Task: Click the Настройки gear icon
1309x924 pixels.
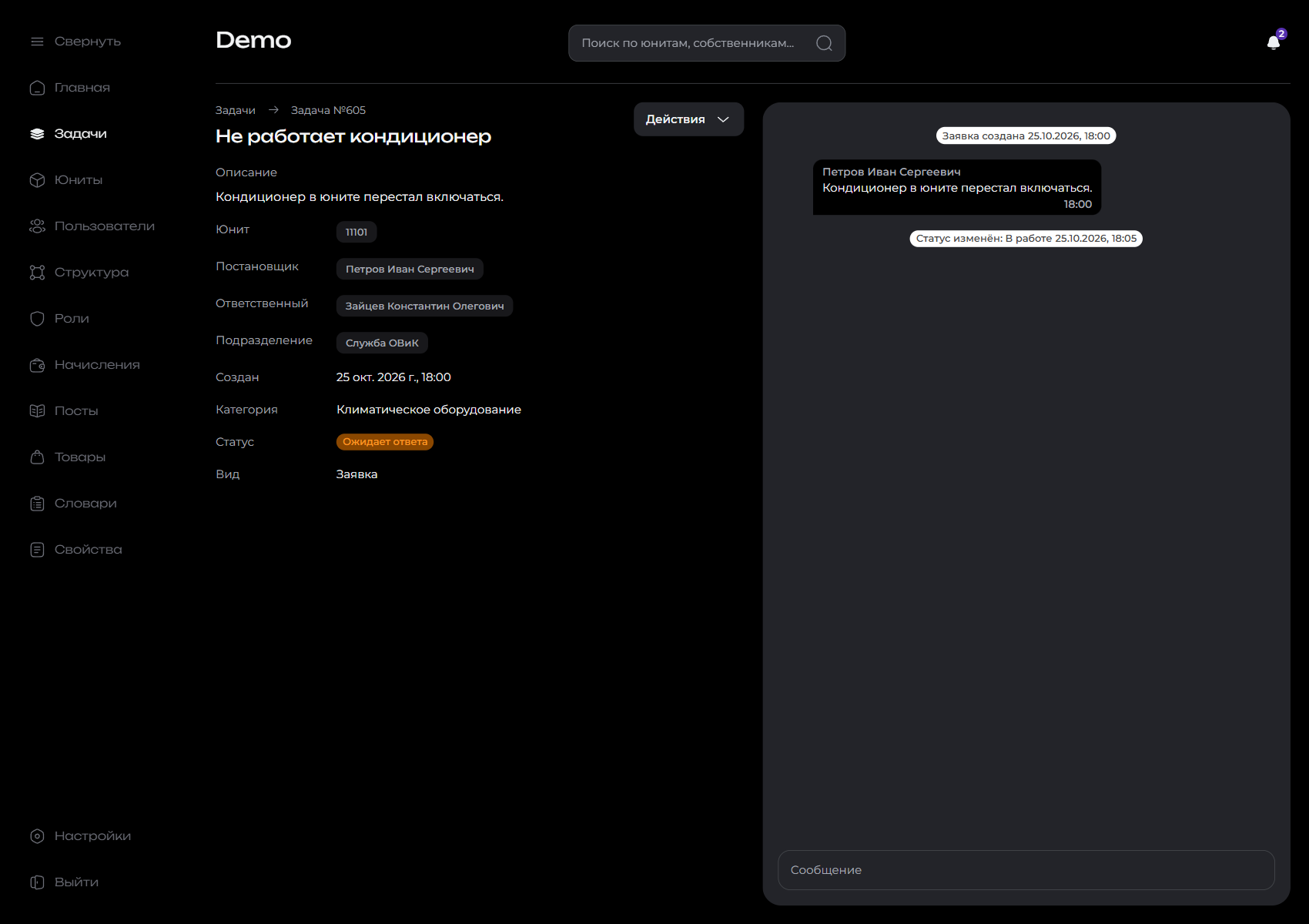Action: click(37, 836)
